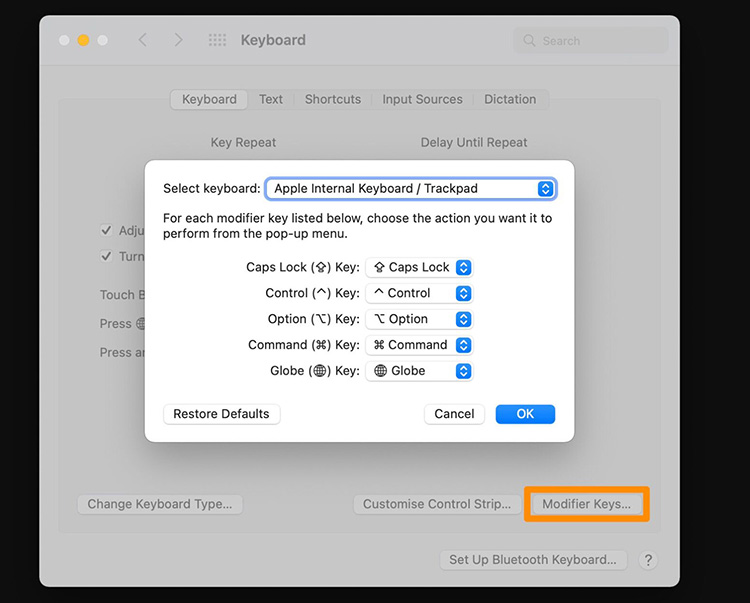Confirm the dialog with OK
The width and height of the screenshot is (750, 603).
click(525, 414)
